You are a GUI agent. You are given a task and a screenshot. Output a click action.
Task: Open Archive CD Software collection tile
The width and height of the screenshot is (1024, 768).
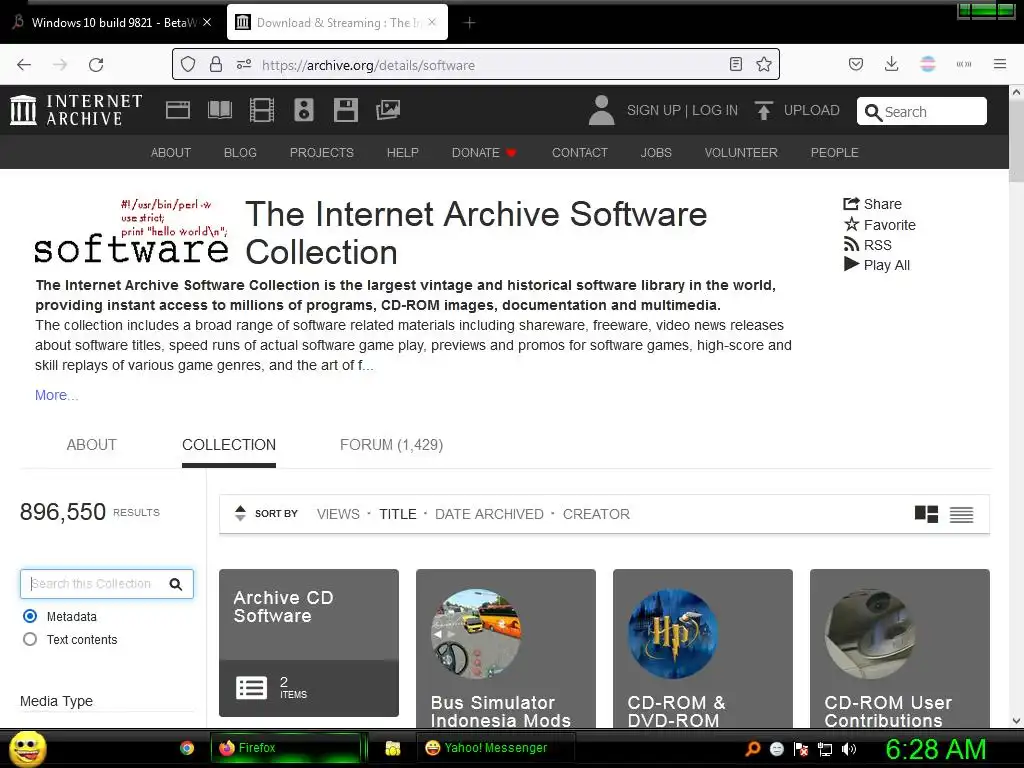click(x=308, y=643)
